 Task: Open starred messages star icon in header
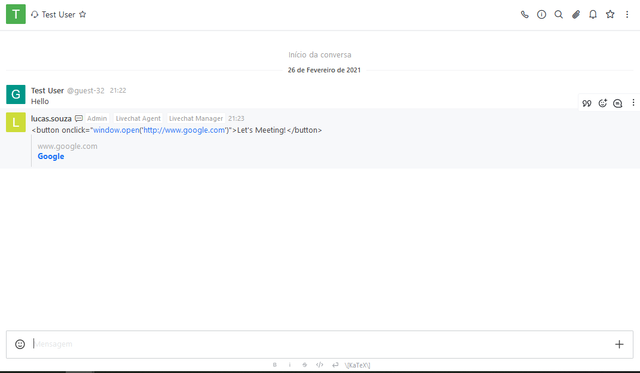pos(610,15)
